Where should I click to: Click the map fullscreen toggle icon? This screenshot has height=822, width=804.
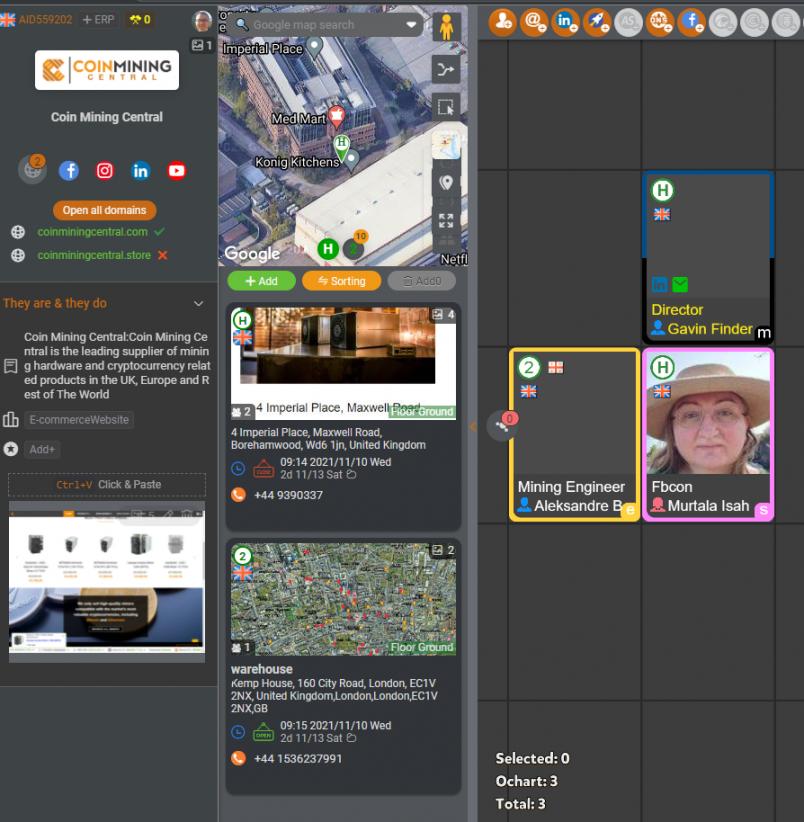coord(446,221)
